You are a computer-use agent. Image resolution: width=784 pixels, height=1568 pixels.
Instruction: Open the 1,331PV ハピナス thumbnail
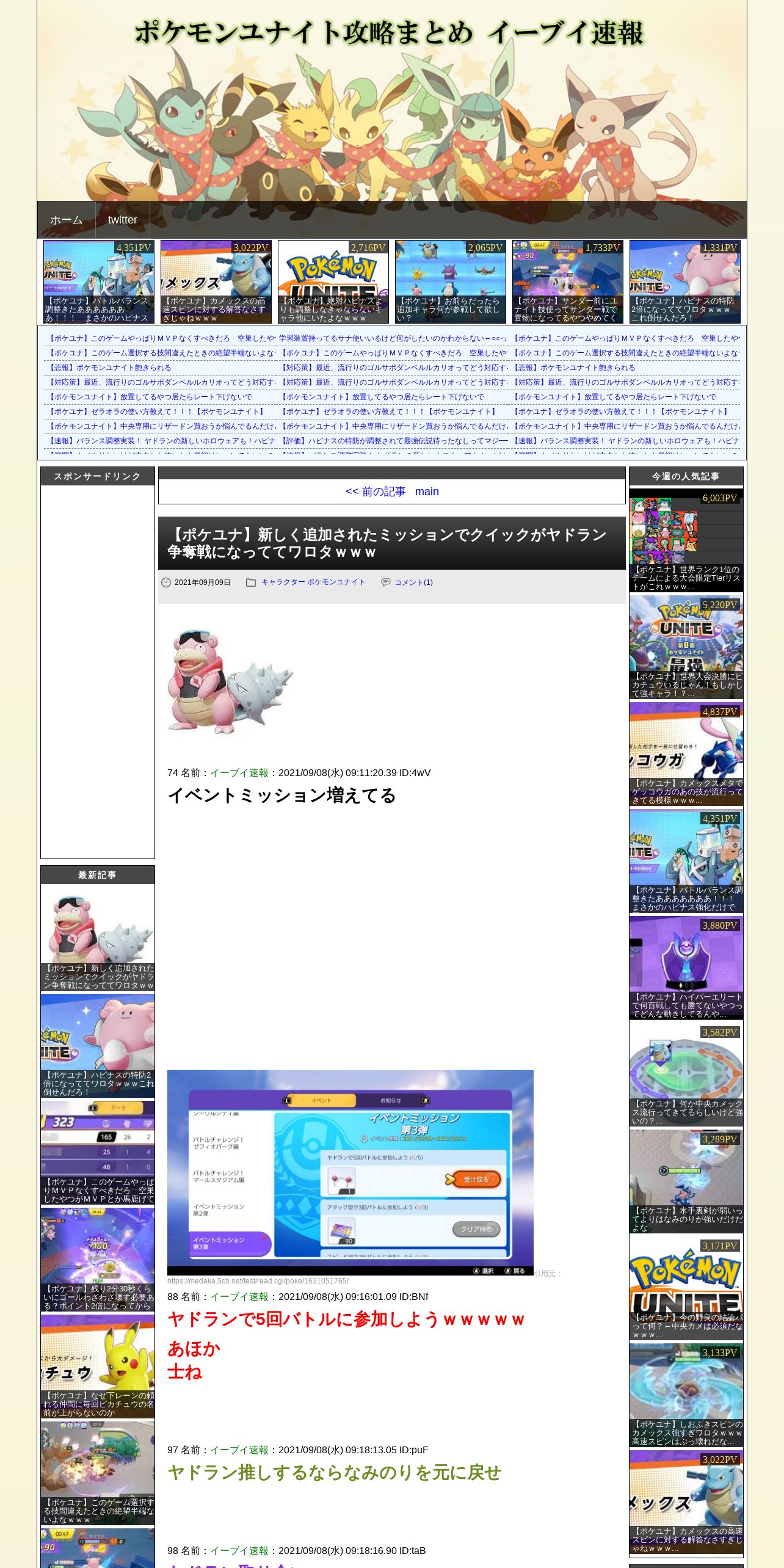click(x=685, y=281)
